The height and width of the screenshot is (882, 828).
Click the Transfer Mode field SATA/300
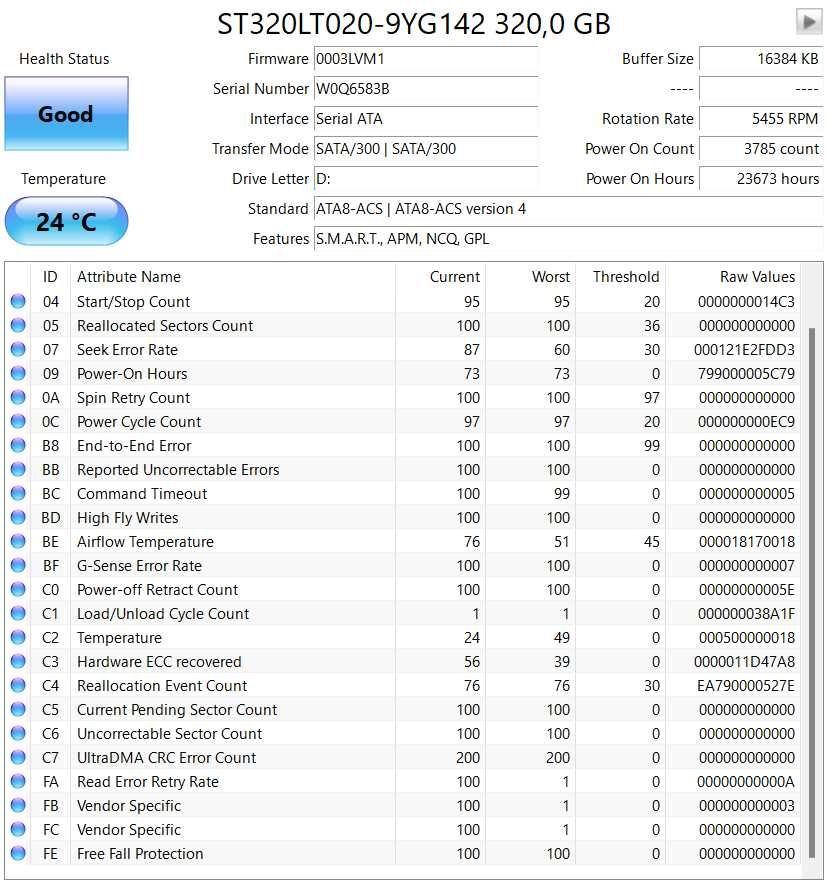426,149
